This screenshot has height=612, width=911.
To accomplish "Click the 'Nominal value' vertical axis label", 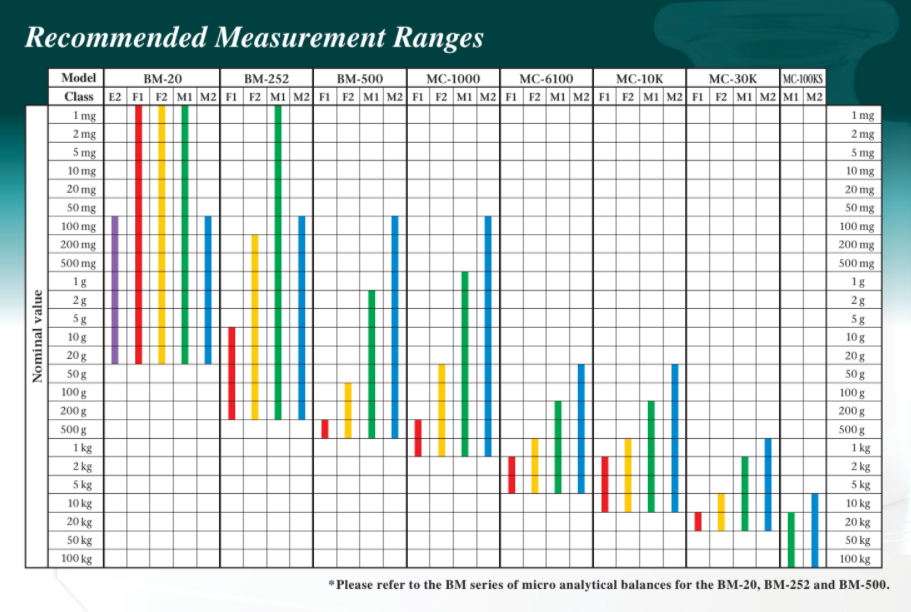I will (x=37, y=337).
